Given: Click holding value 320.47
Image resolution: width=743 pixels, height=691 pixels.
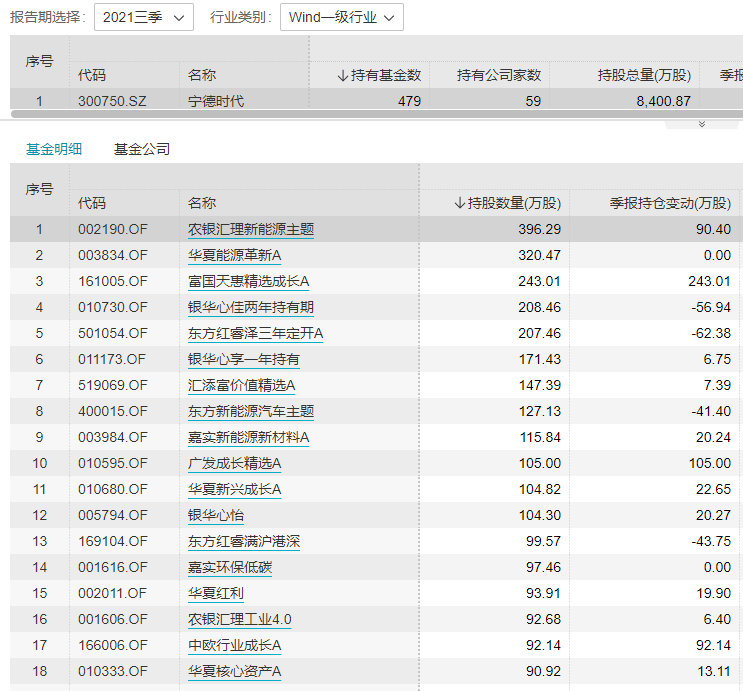Looking at the screenshot, I should tap(540, 255).
